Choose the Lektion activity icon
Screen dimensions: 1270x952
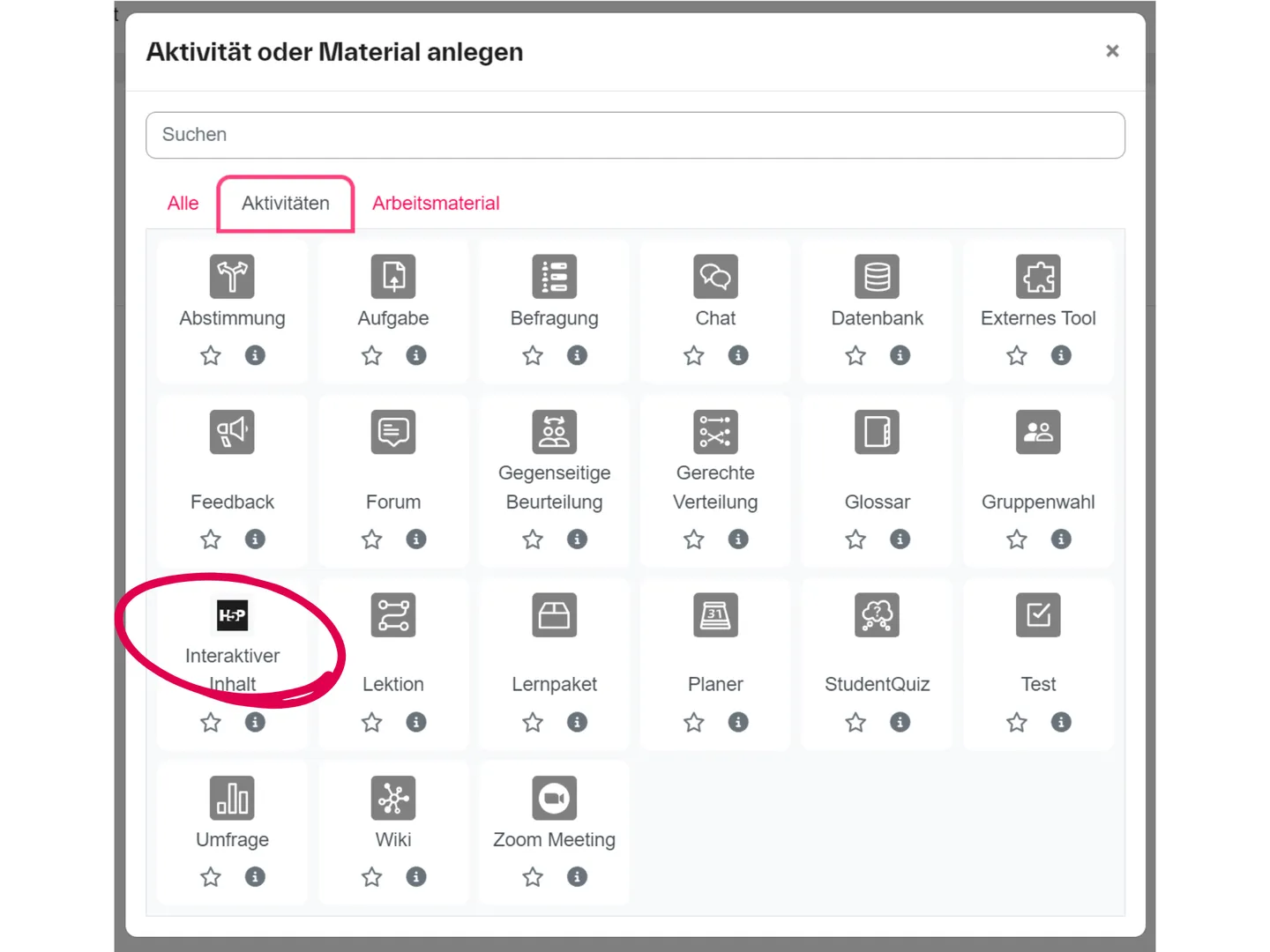pyautogui.click(x=393, y=615)
